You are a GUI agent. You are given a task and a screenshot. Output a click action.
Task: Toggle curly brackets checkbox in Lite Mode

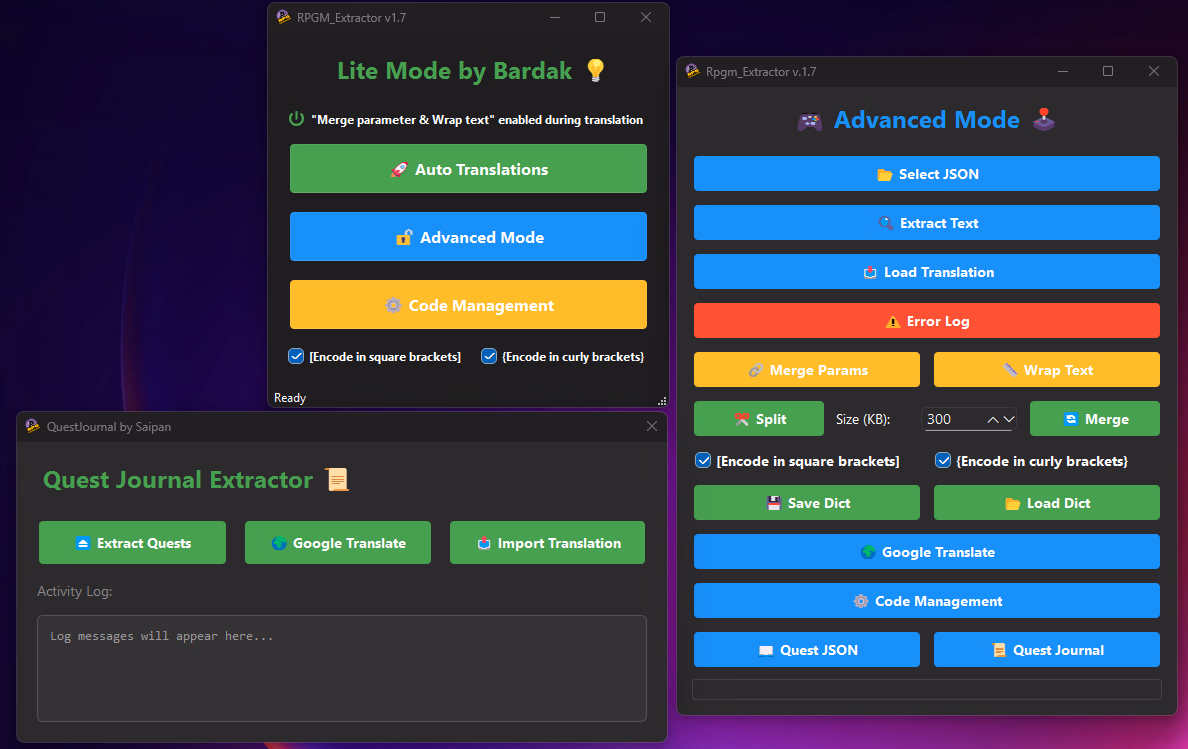[x=489, y=356]
